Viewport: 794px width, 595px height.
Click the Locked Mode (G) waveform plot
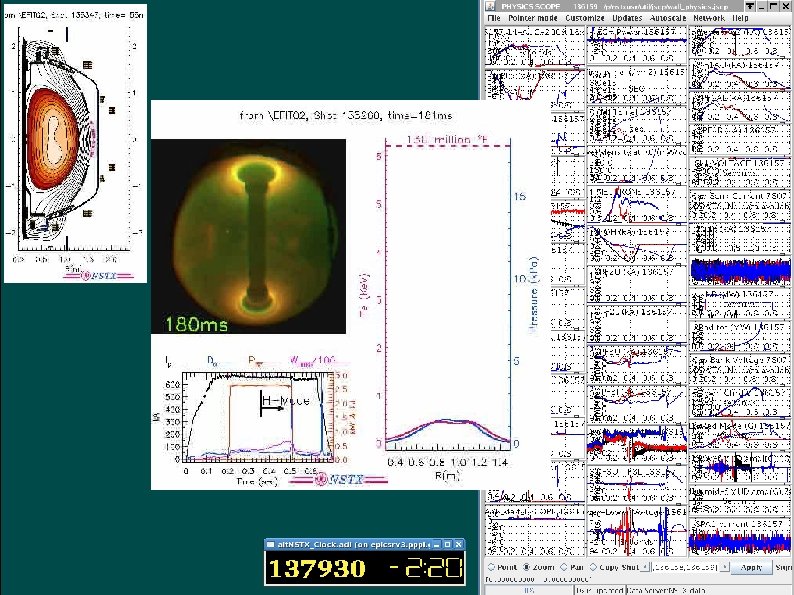[740, 435]
